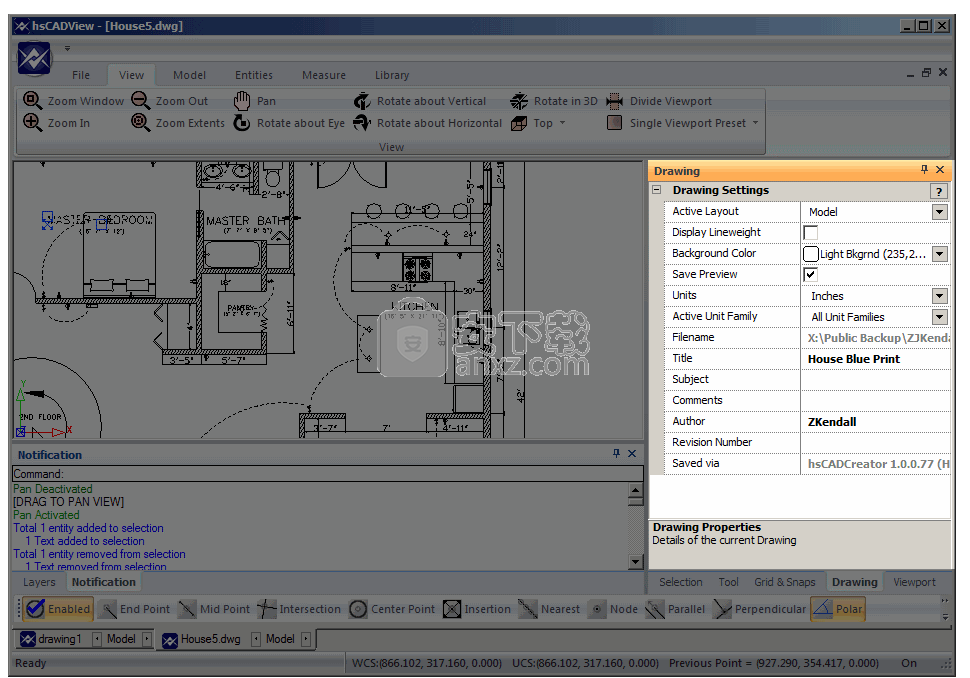Close the Notification panel
The image size is (970, 678).
coord(632,453)
